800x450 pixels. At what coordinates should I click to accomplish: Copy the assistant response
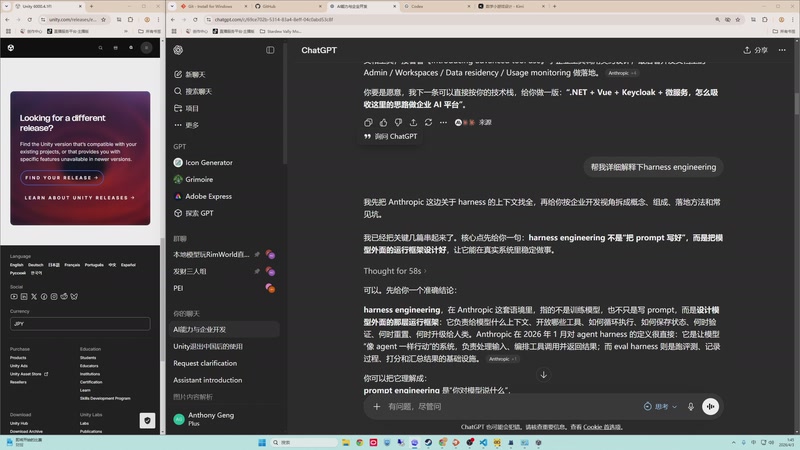[x=368, y=122]
